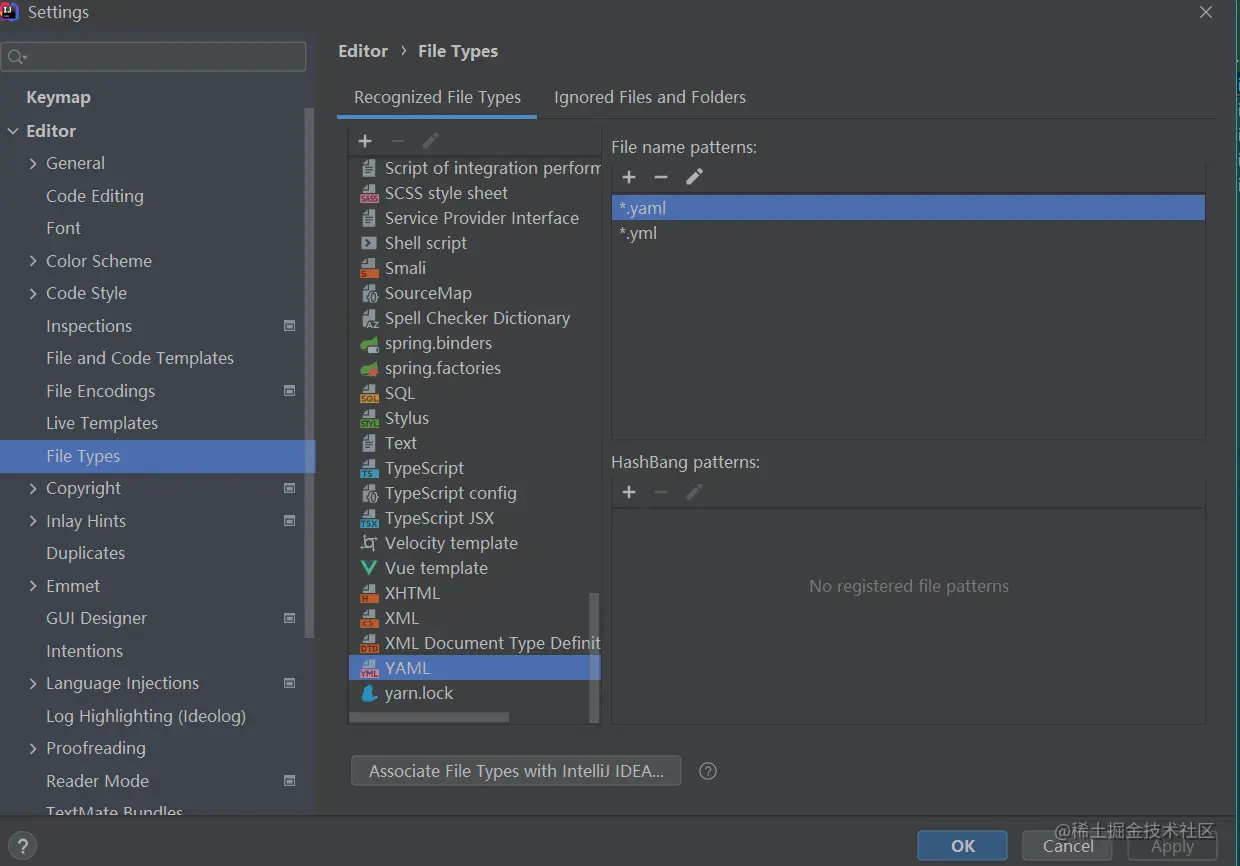Select the File Types settings entry
The height and width of the screenshot is (866, 1240).
click(157, 456)
